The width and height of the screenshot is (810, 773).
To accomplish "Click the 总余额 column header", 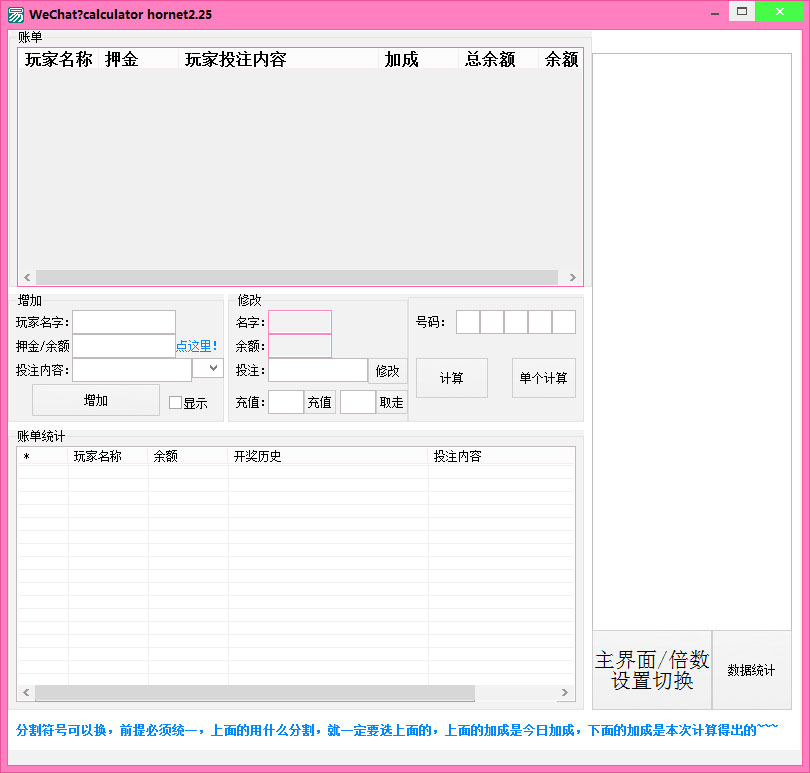I will coord(499,59).
